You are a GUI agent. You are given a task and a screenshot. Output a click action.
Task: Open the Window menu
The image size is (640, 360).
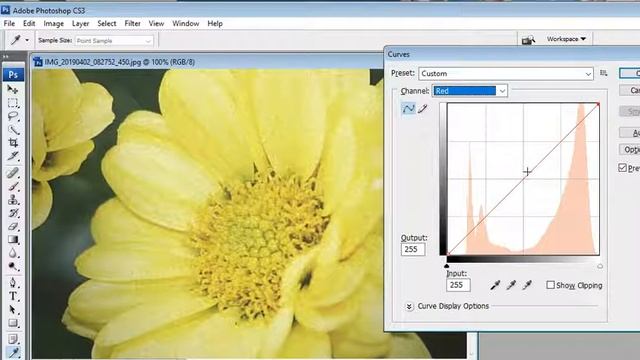[186, 24]
